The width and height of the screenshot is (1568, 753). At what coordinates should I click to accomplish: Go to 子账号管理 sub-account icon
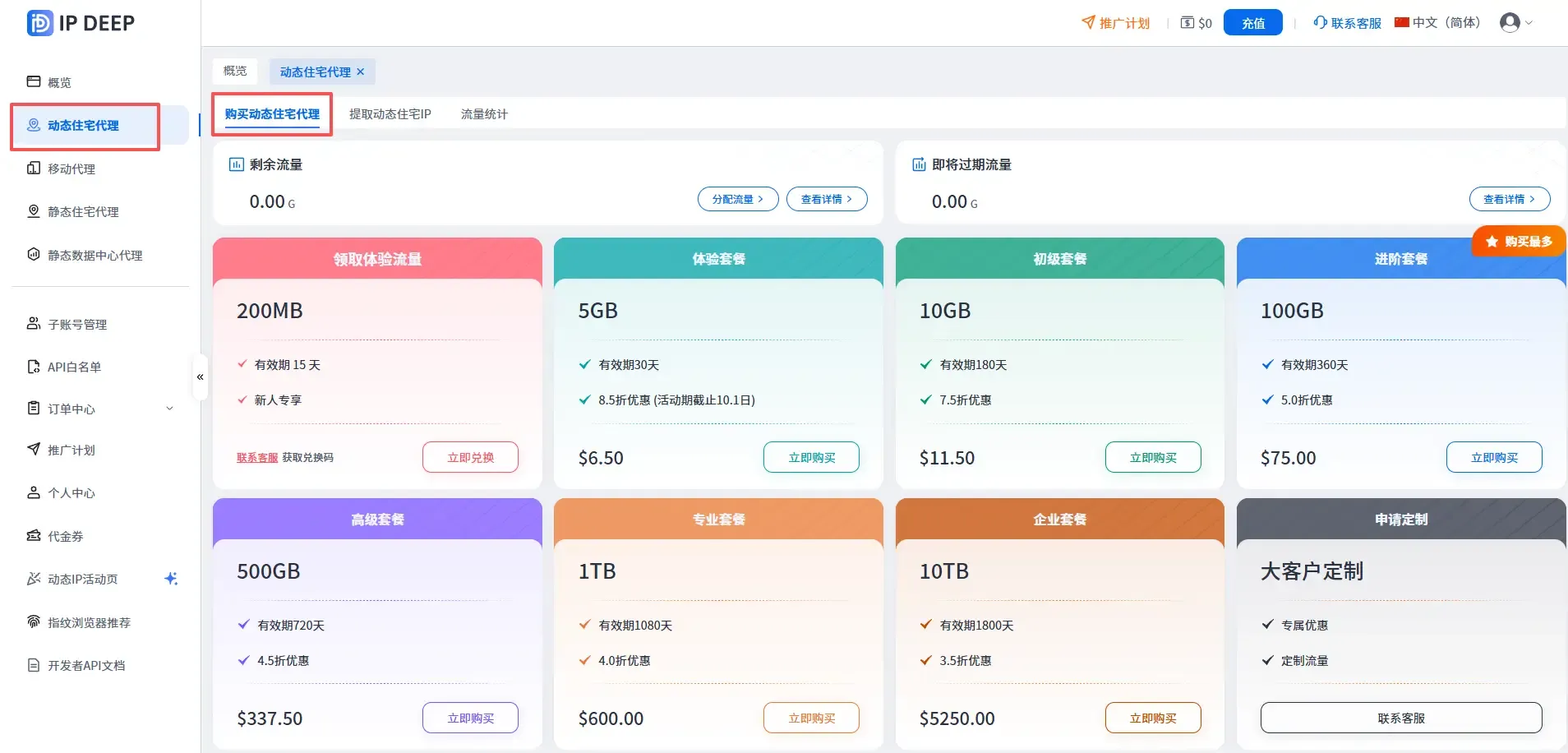pyautogui.click(x=34, y=323)
